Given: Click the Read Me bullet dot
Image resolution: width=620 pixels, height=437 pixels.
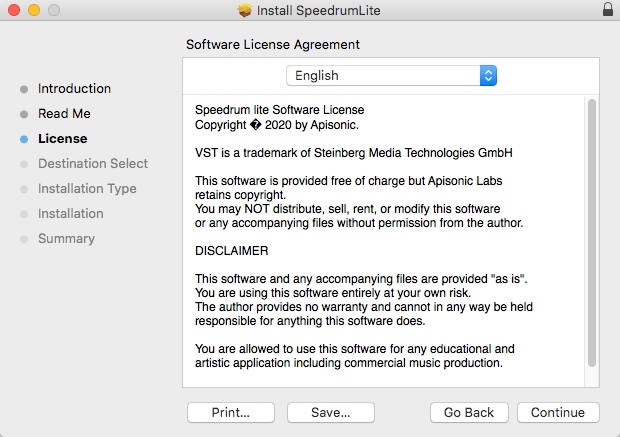Looking at the screenshot, I should pyautogui.click(x=24, y=114).
